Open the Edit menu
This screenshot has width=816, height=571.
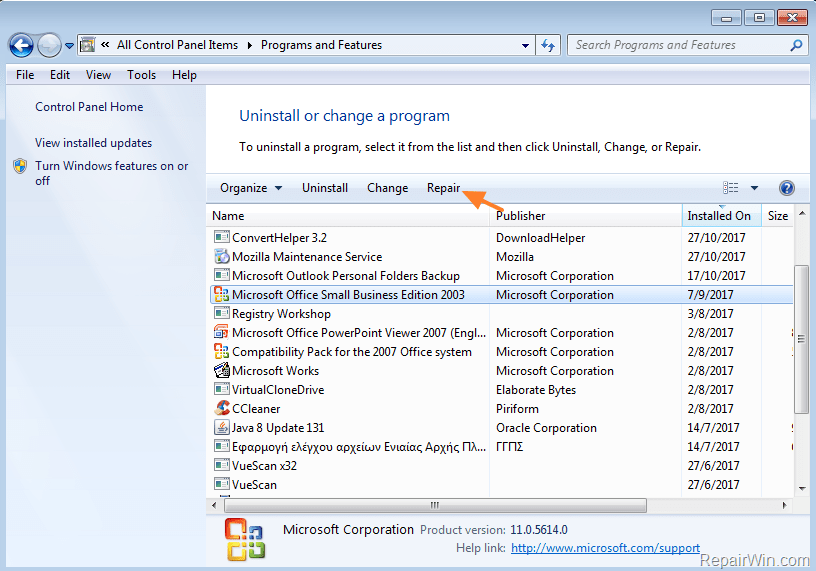pos(60,75)
